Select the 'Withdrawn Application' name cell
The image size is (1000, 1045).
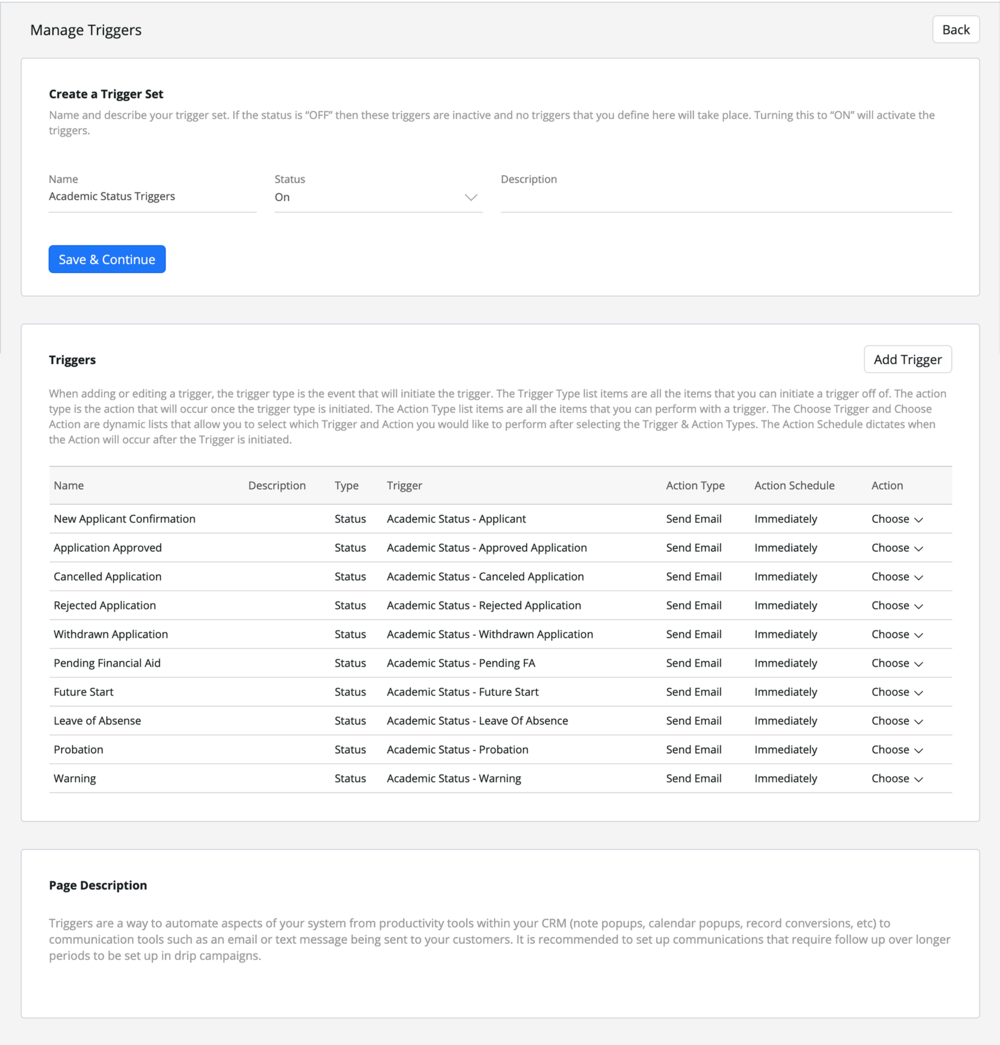[x=111, y=634]
